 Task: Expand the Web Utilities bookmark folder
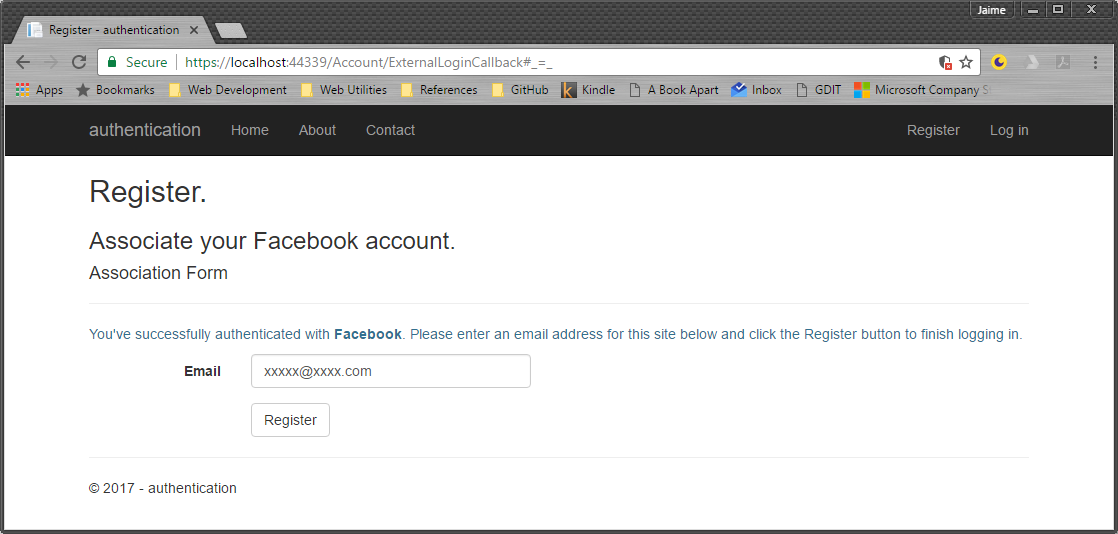coord(343,90)
